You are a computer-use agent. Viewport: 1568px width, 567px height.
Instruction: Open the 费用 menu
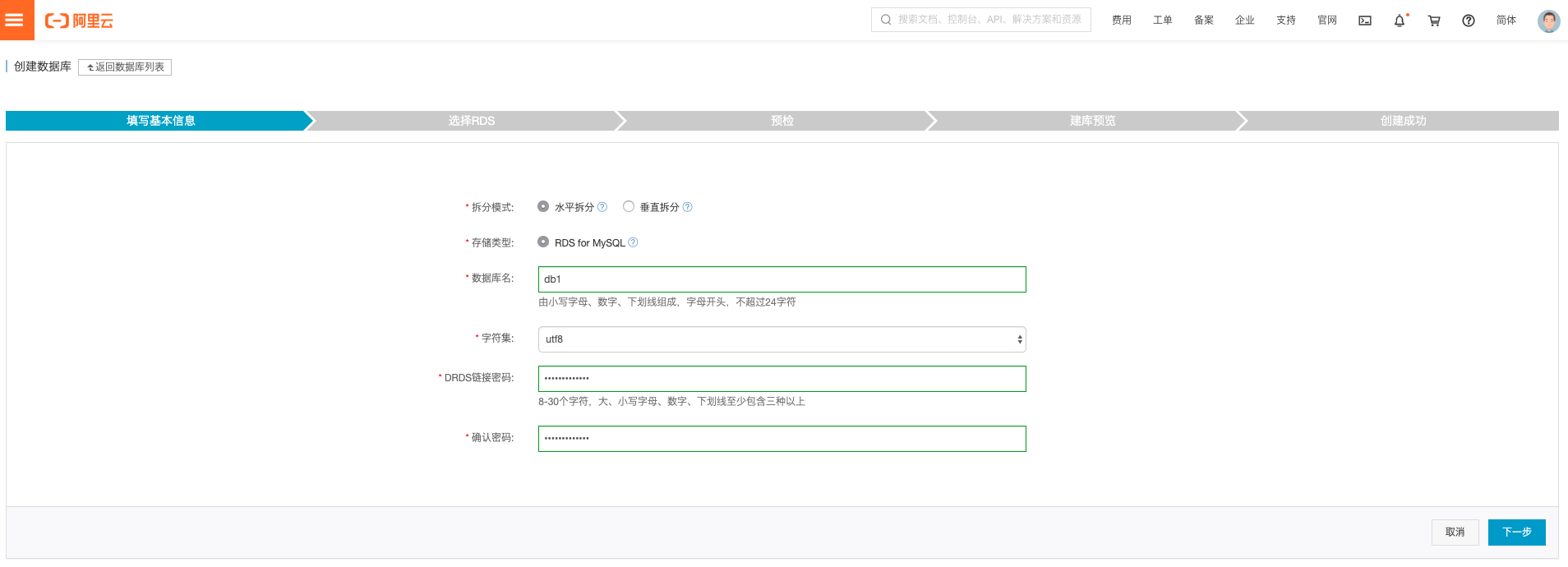1121,21
